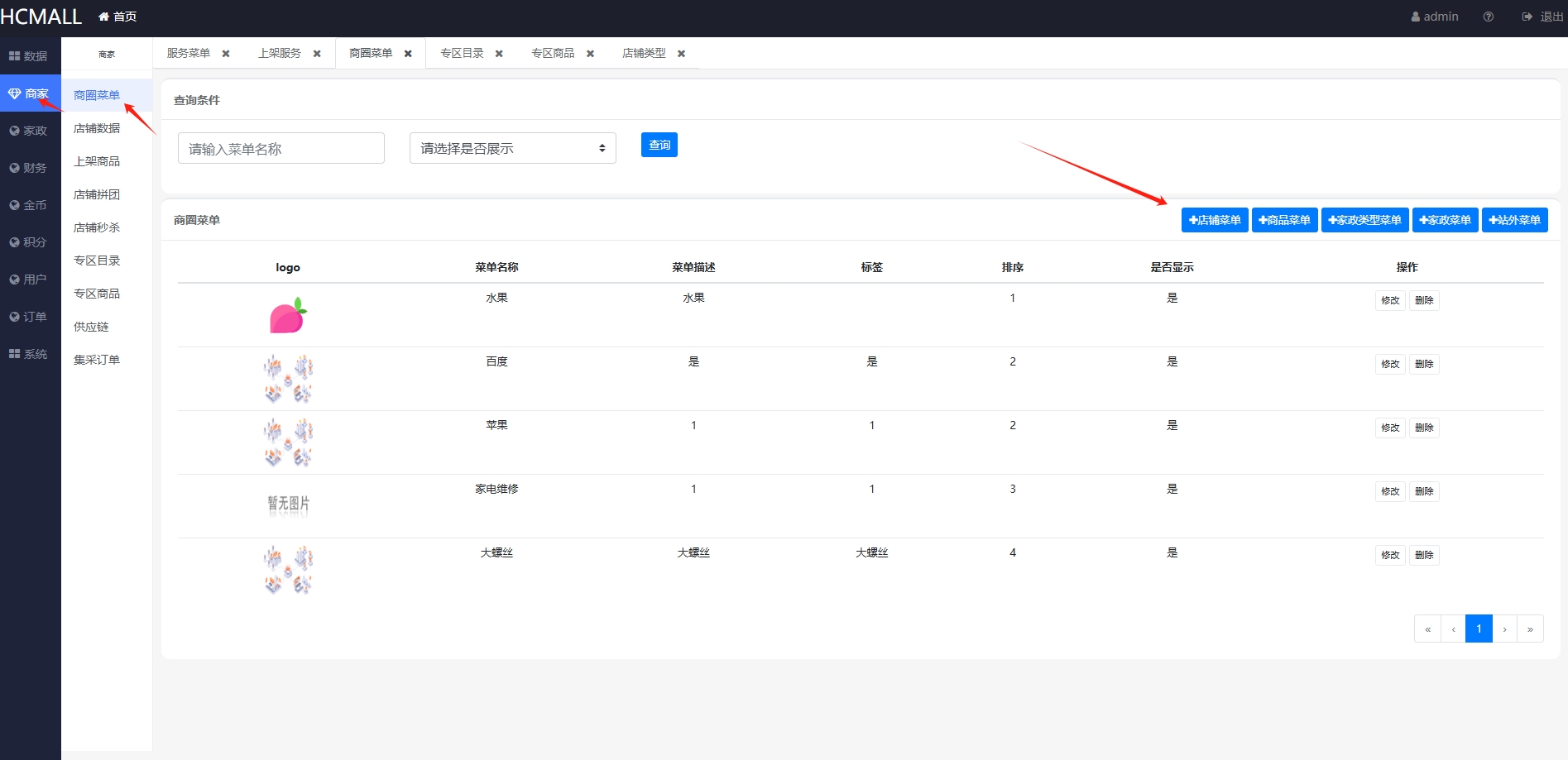The height and width of the screenshot is (760, 1568).
Task: Open the 系统 sidebar section
Action: (30, 354)
